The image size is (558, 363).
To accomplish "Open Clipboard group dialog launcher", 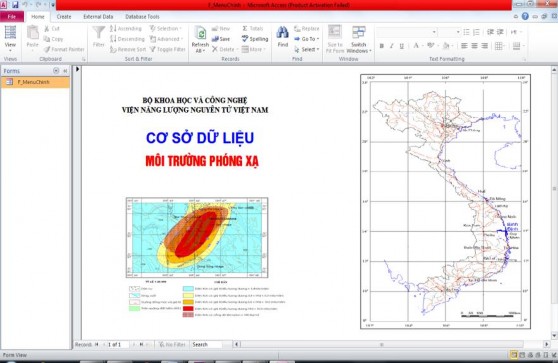I will 84,59.
